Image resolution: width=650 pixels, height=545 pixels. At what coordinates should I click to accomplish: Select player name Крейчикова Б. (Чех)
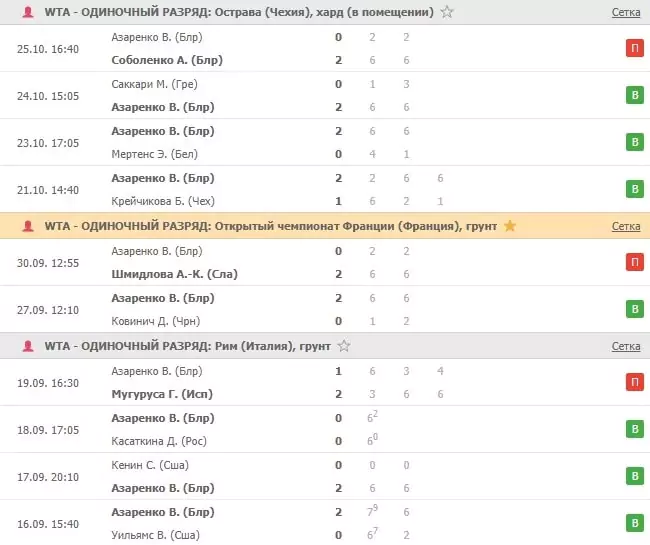pyautogui.click(x=163, y=201)
